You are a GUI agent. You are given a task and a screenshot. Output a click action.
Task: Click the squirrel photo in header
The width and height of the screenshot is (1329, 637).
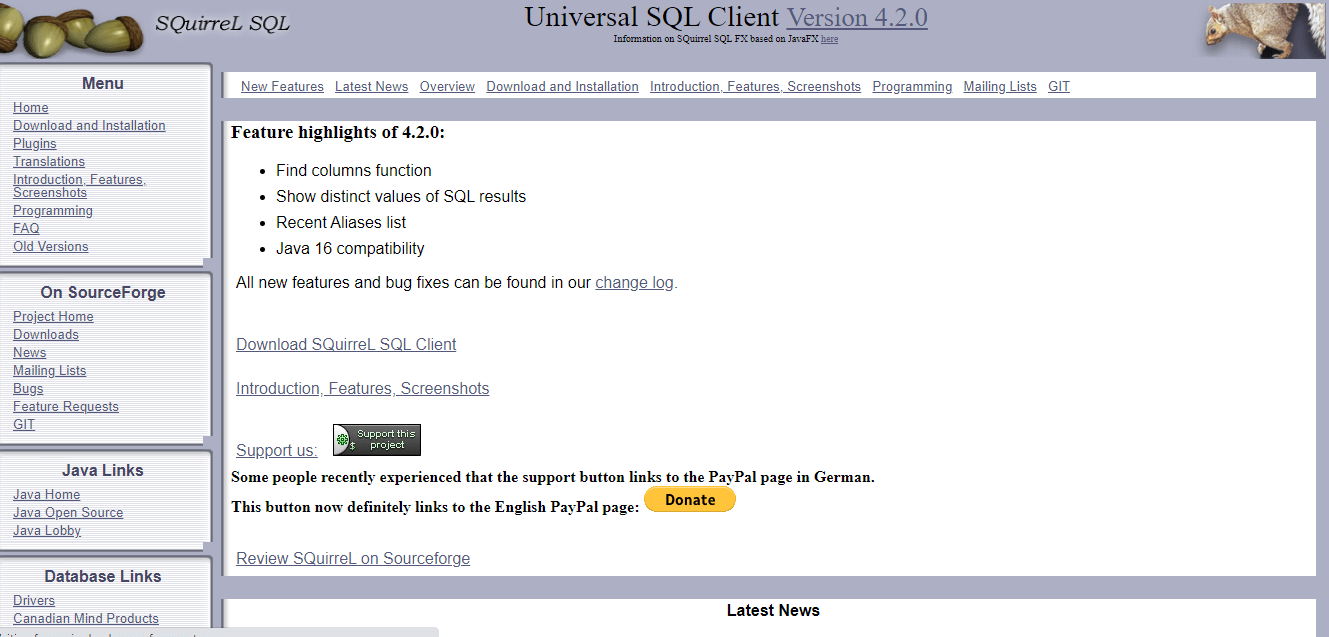click(x=1264, y=30)
